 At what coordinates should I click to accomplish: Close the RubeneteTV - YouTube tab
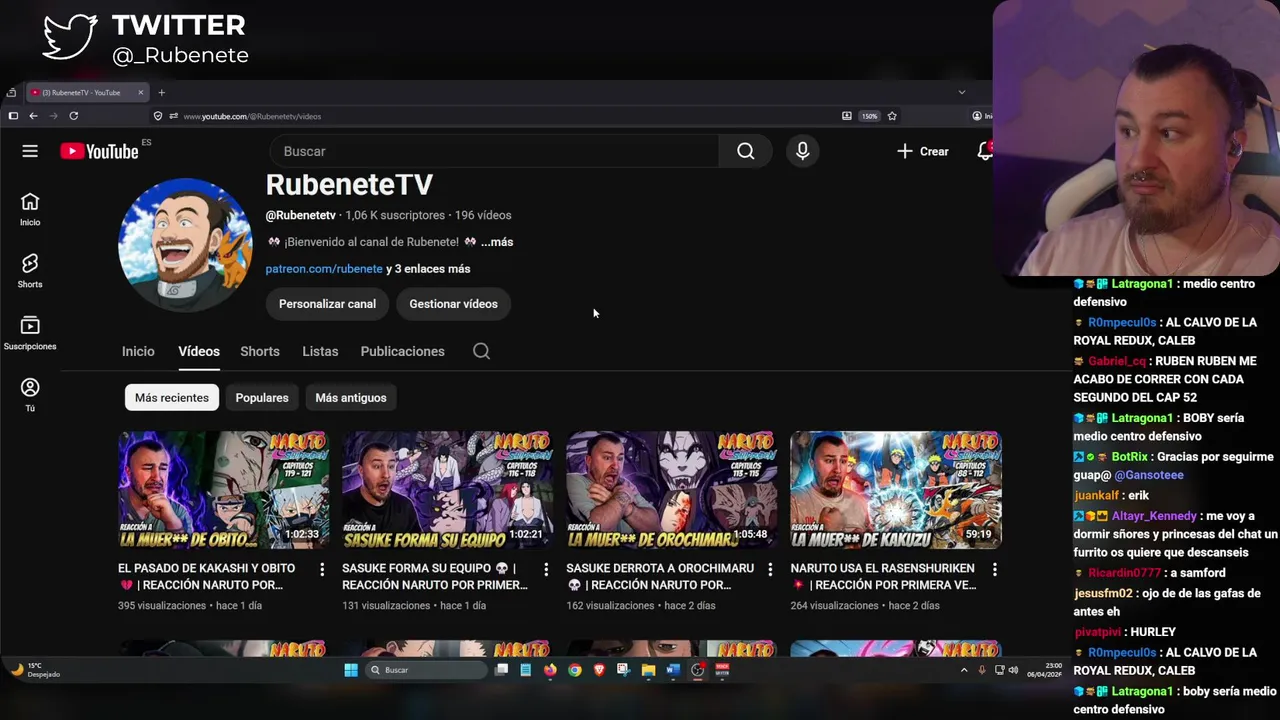point(141,93)
